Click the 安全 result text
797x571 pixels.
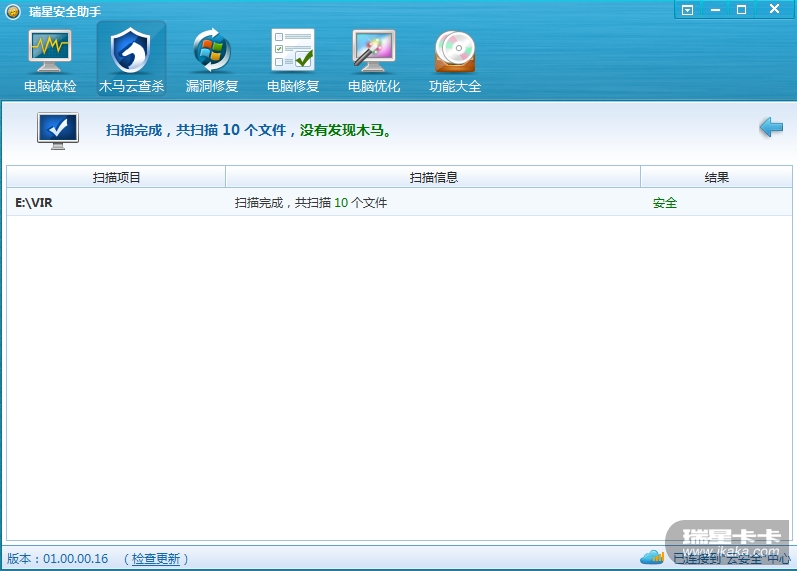pyautogui.click(x=664, y=203)
